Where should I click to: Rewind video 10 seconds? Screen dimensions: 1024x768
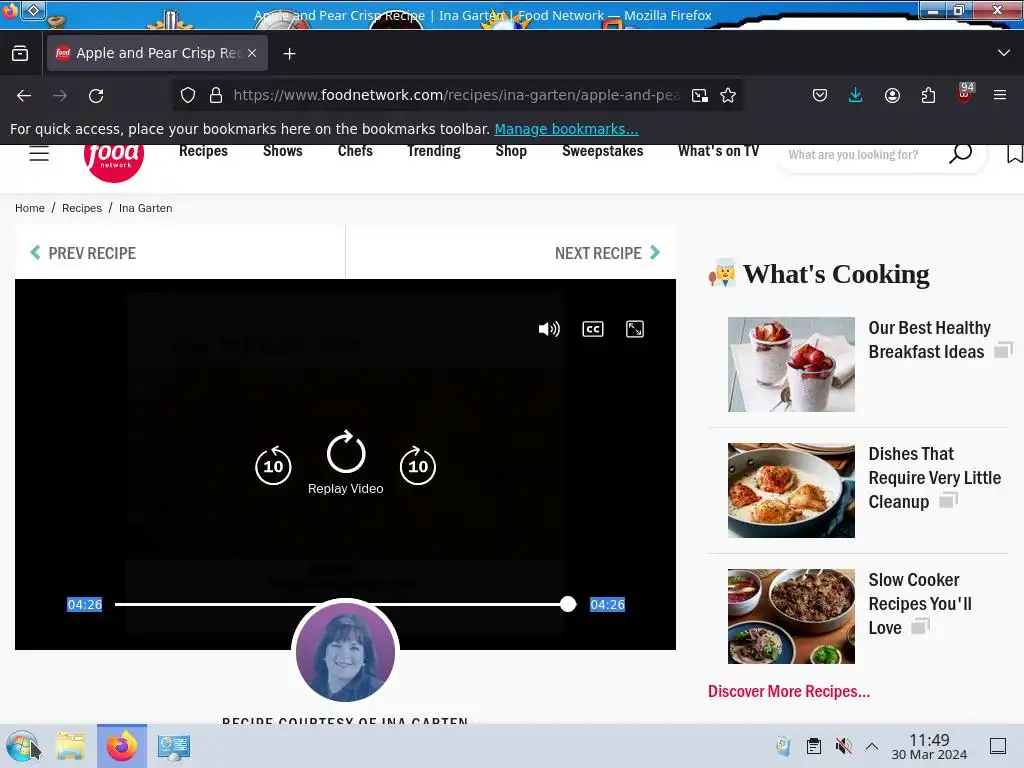coord(273,466)
